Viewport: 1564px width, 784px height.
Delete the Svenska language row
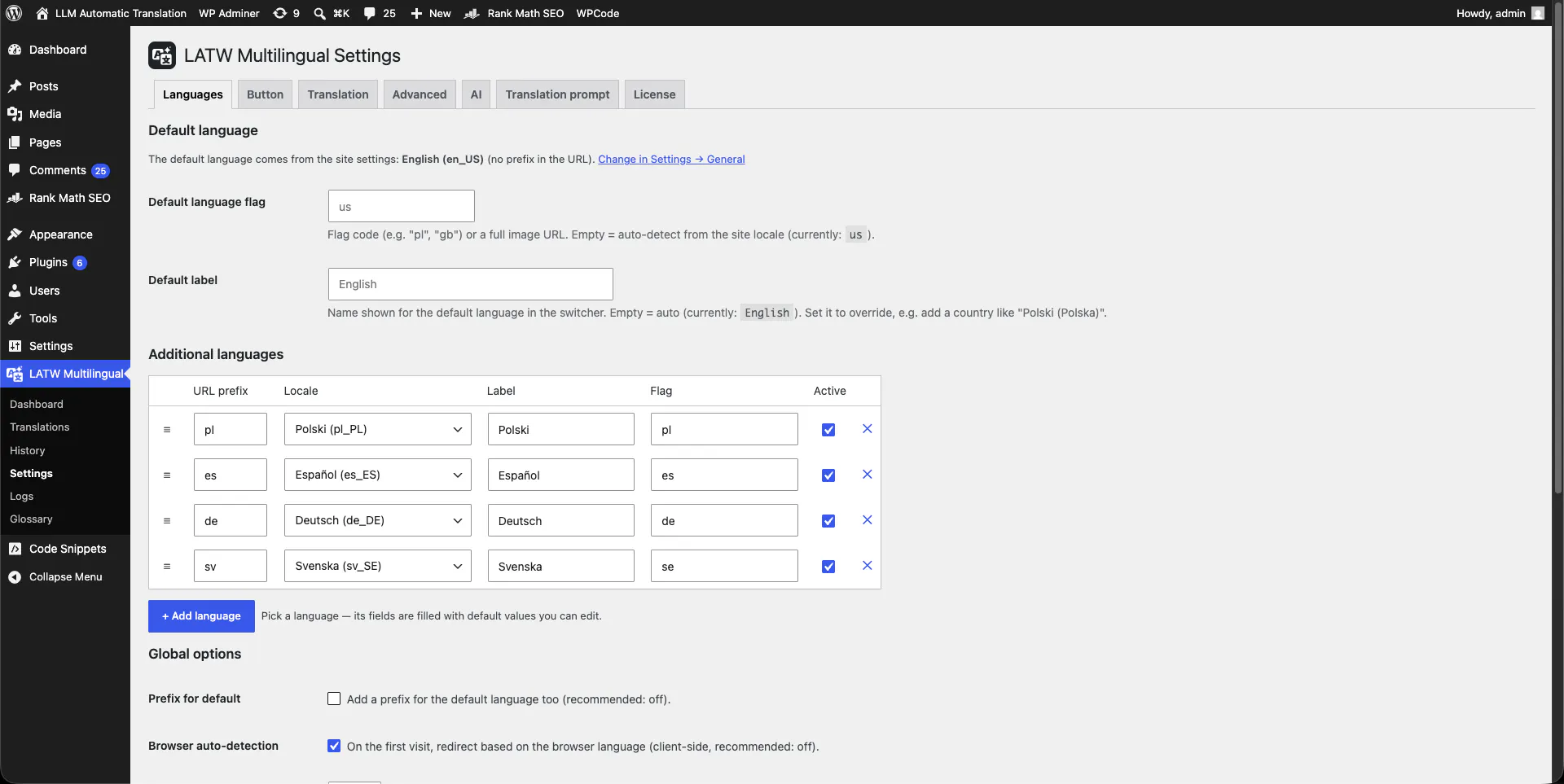point(867,566)
